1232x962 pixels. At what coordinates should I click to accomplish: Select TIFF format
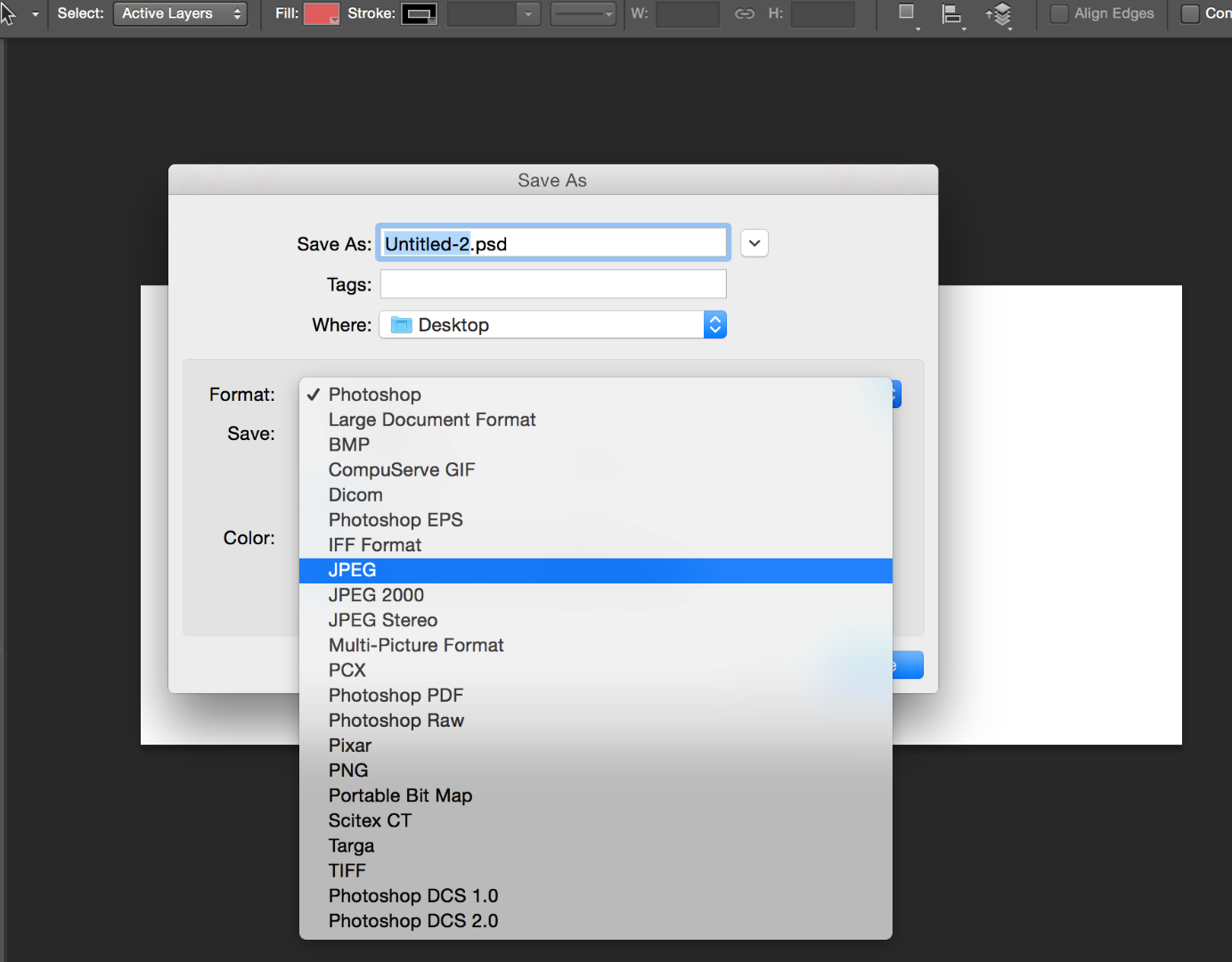click(x=595, y=870)
